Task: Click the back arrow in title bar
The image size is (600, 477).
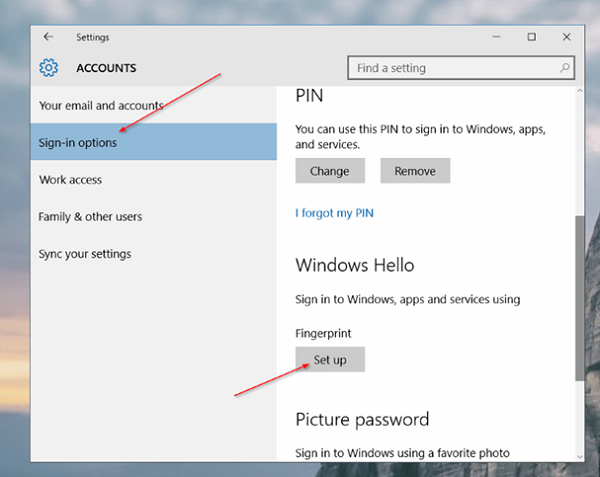Action: pyautogui.click(x=48, y=37)
